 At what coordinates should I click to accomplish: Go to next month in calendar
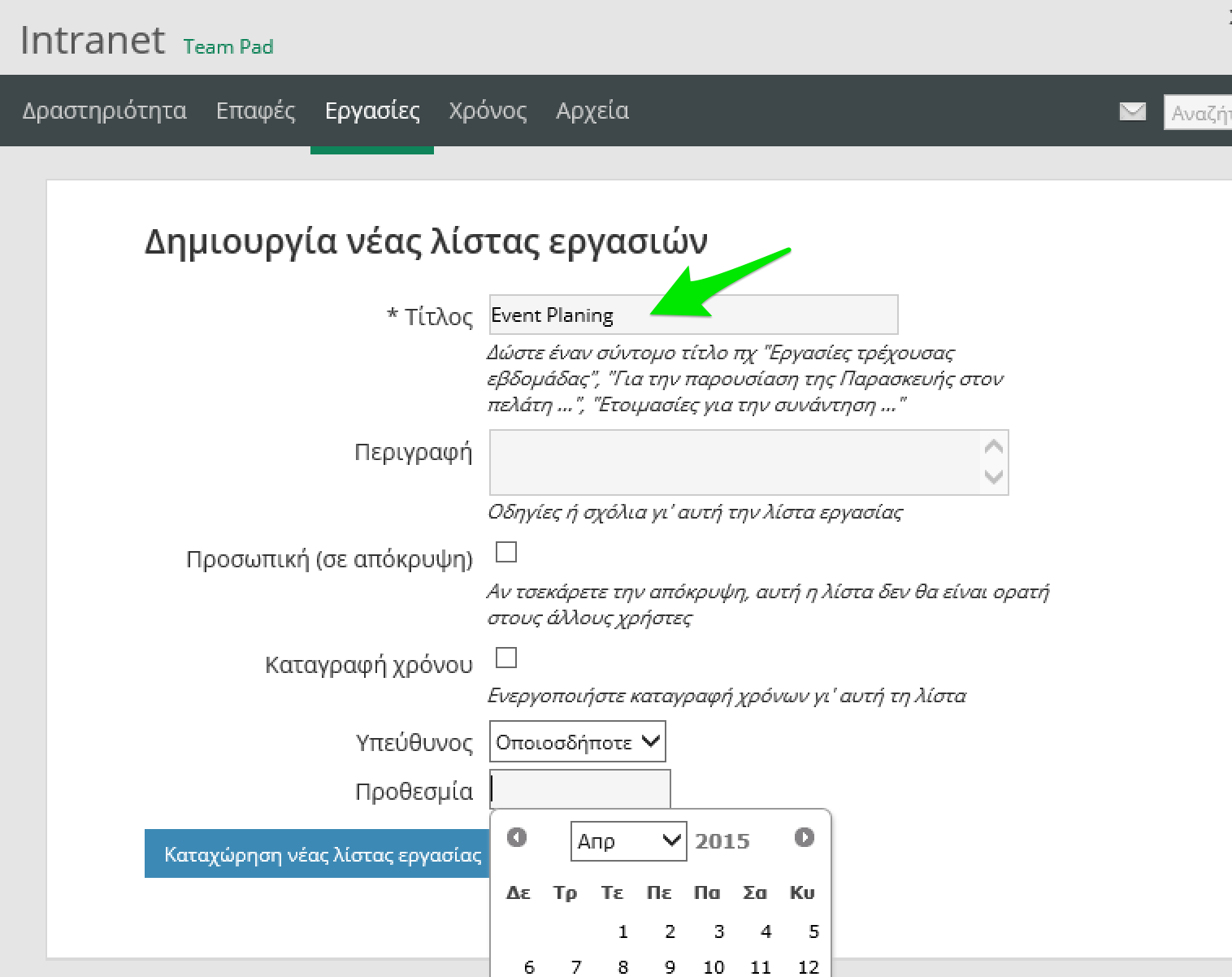(x=804, y=837)
